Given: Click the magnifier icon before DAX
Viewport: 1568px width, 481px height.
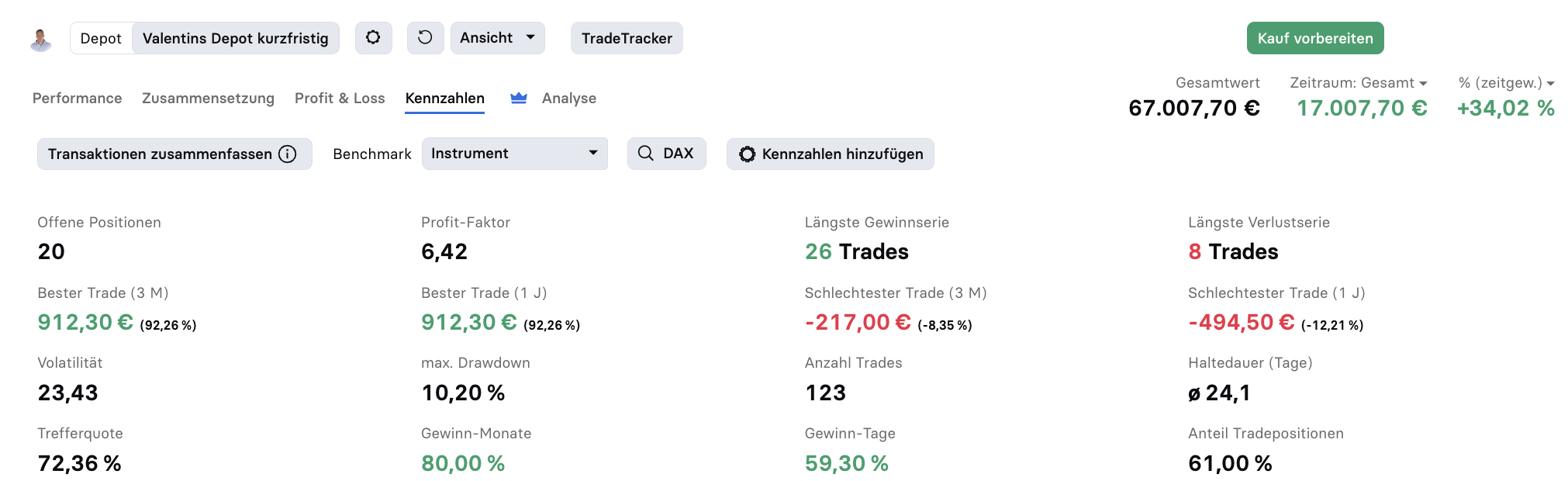Looking at the screenshot, I should point(645,154).
